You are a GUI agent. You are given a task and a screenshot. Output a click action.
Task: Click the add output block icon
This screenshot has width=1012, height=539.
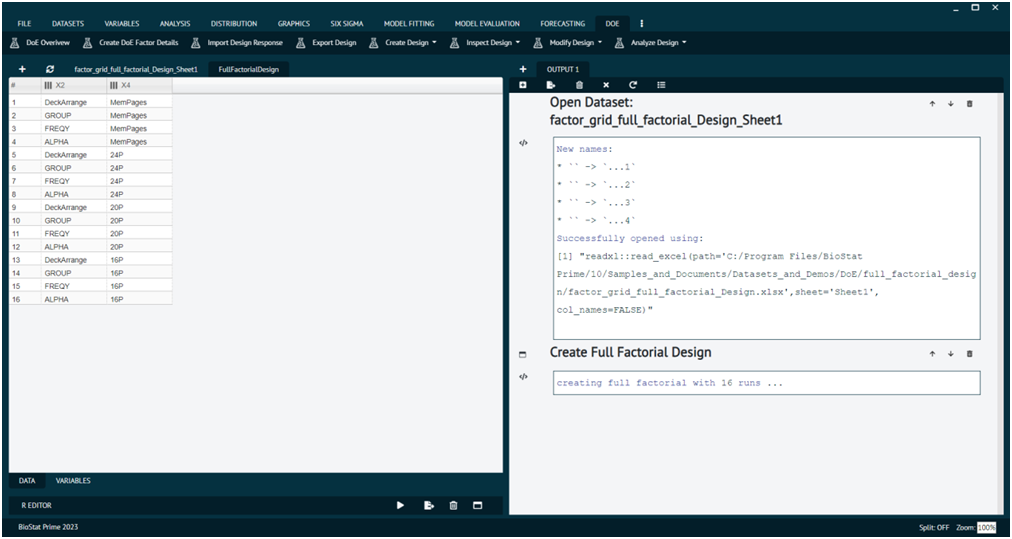pyautogui.click(x=523, y=85)
